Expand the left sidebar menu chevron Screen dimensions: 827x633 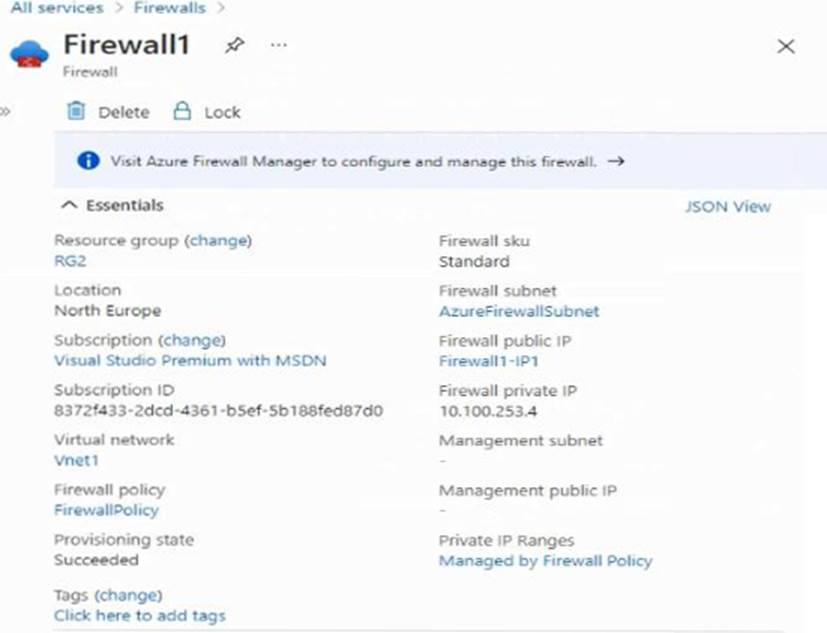pyautogui.click(x=6, y=111)
